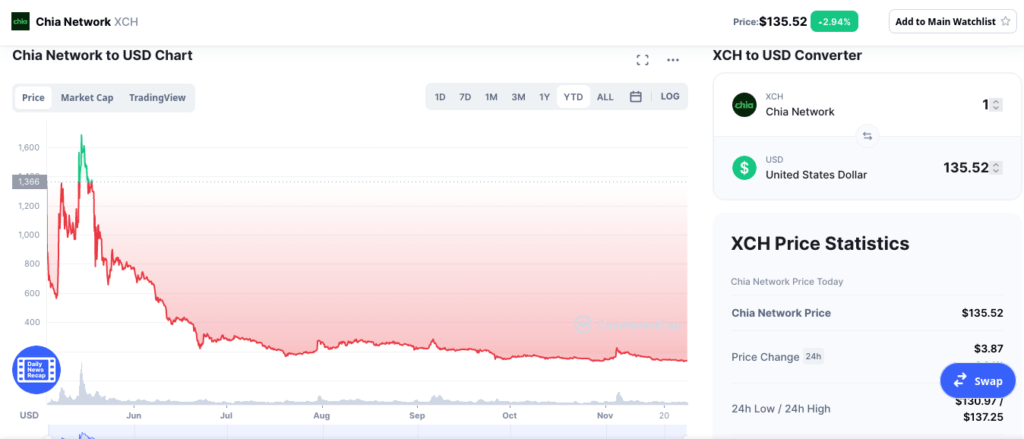Viewport: 1024px width, 439px height.
Task: Click the XCH amount input field
Action: click(x=960, y=105)
